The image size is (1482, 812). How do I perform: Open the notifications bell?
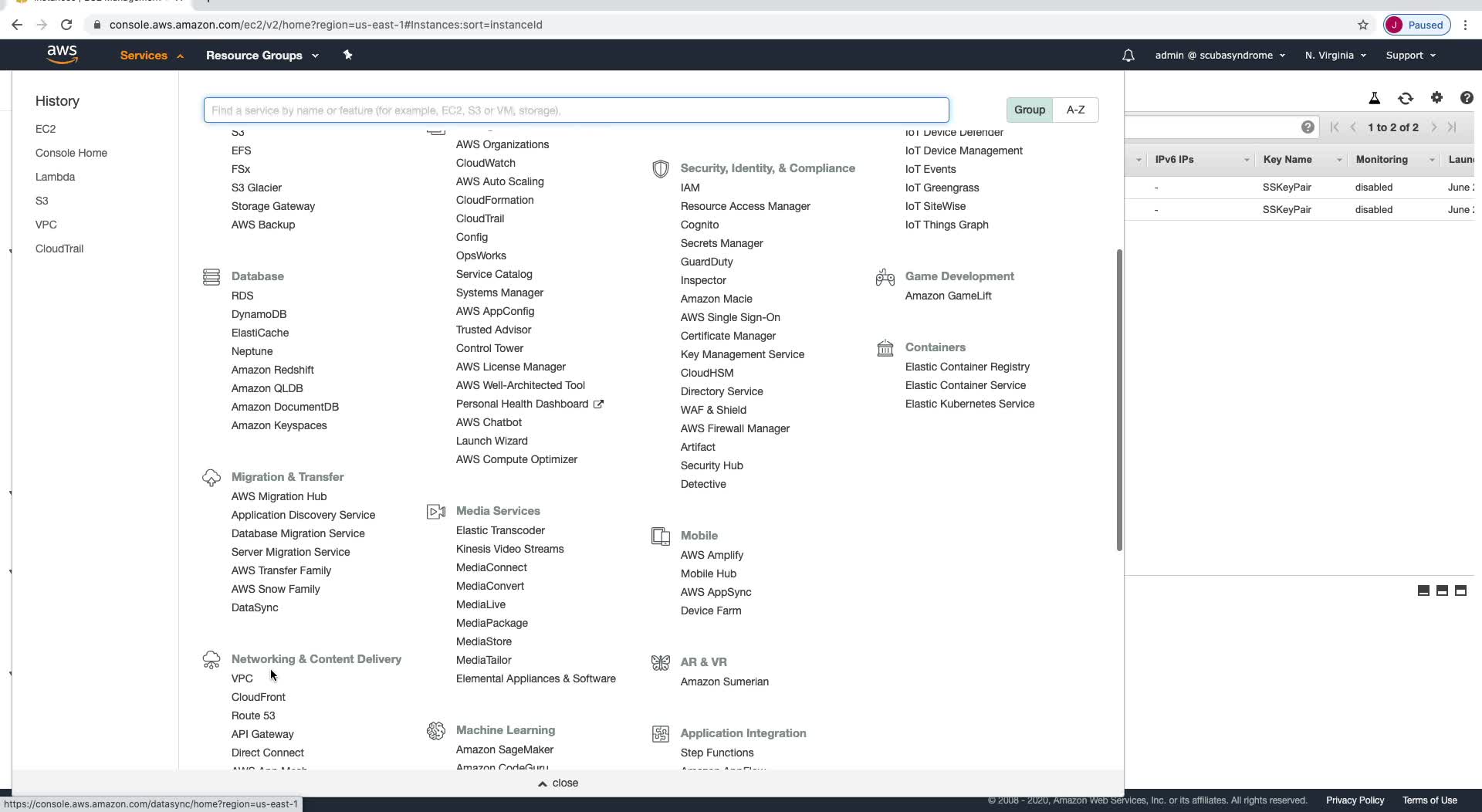point(1128,56)
